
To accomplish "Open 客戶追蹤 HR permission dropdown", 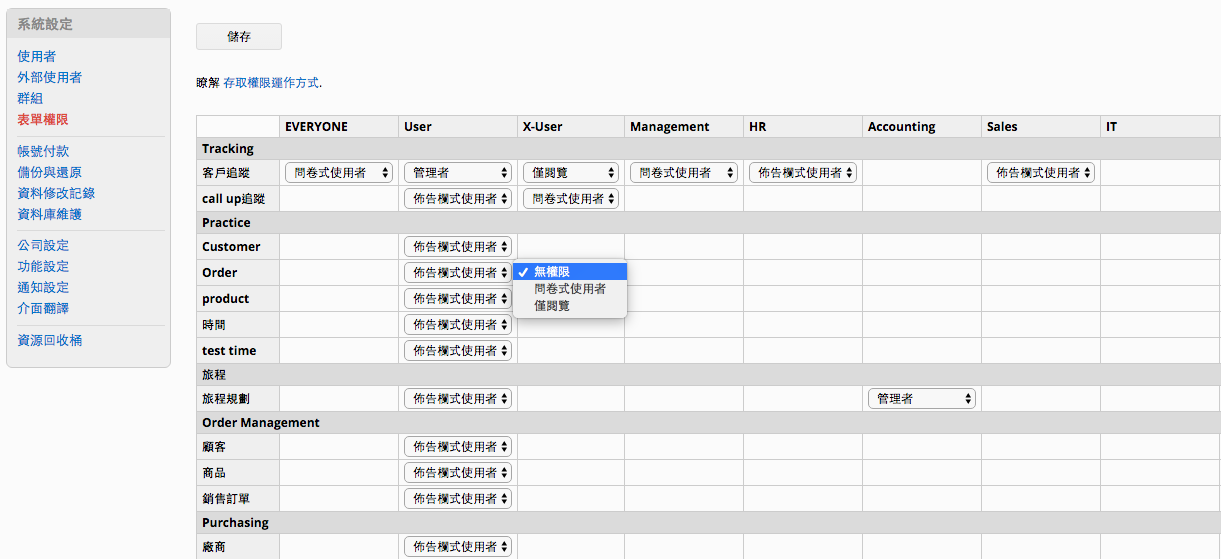I will pyautogui.click(x=803, y=173).
